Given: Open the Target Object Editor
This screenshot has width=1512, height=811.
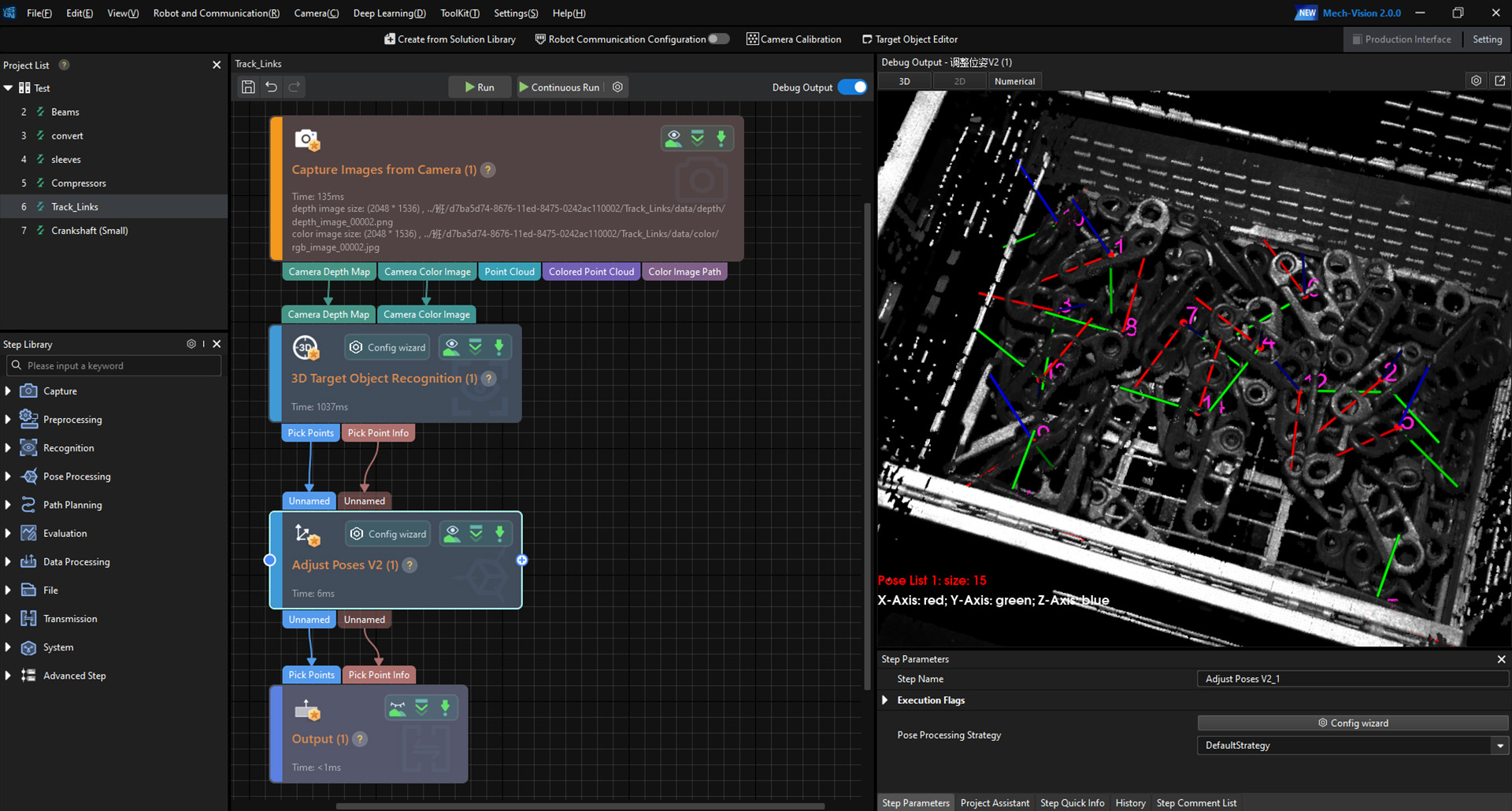Looking at the screenshot, I should (910, 39).
